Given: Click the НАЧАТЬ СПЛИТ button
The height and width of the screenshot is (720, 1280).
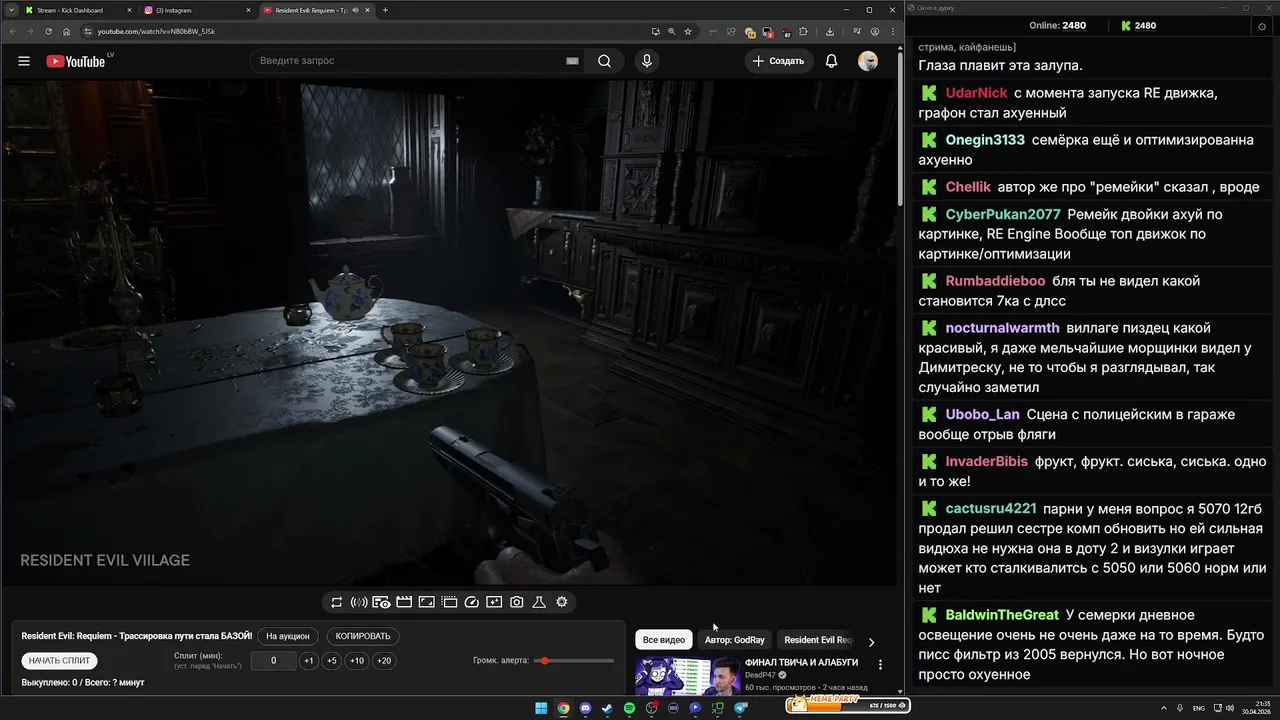Looking at the screenshot, I should (60, 661).
